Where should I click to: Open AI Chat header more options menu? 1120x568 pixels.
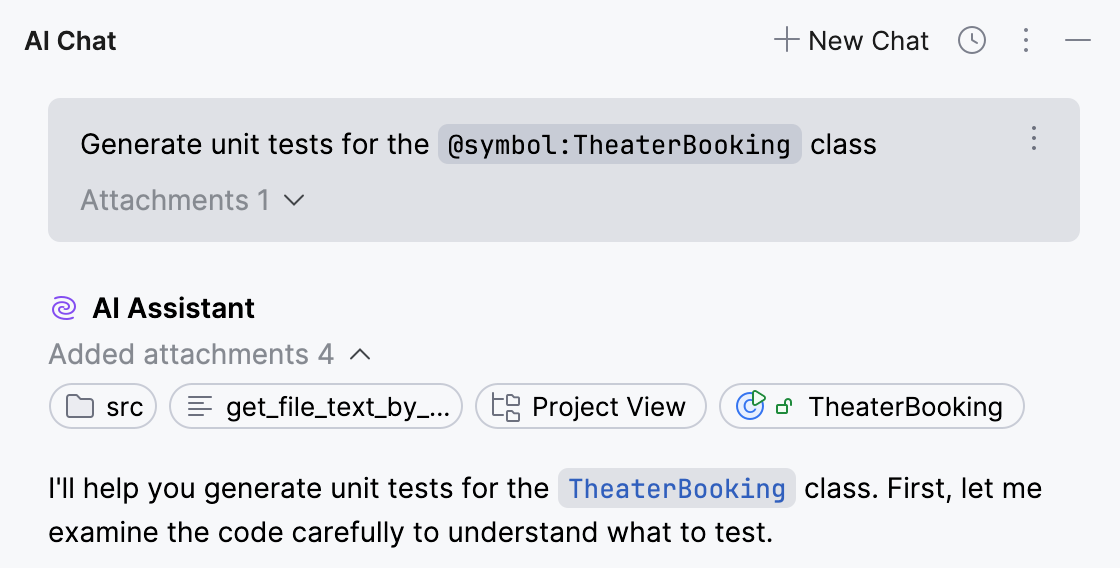pos(1025,41)
